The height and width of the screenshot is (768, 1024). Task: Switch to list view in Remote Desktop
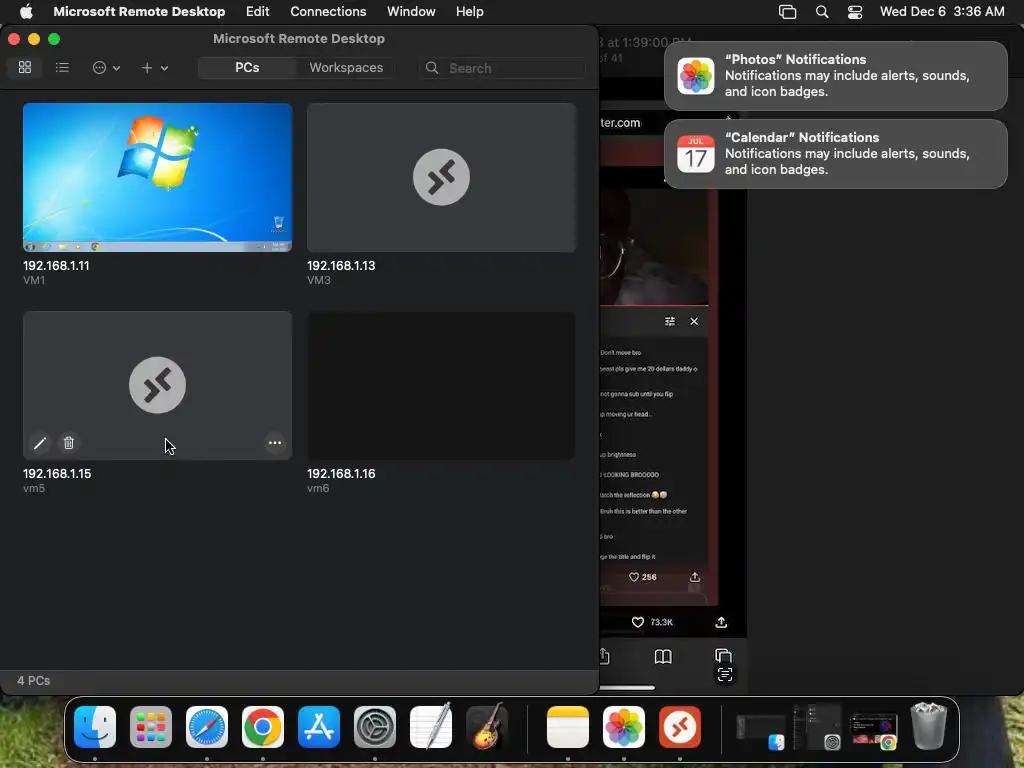pyautogui.click(x=62, y=67)
